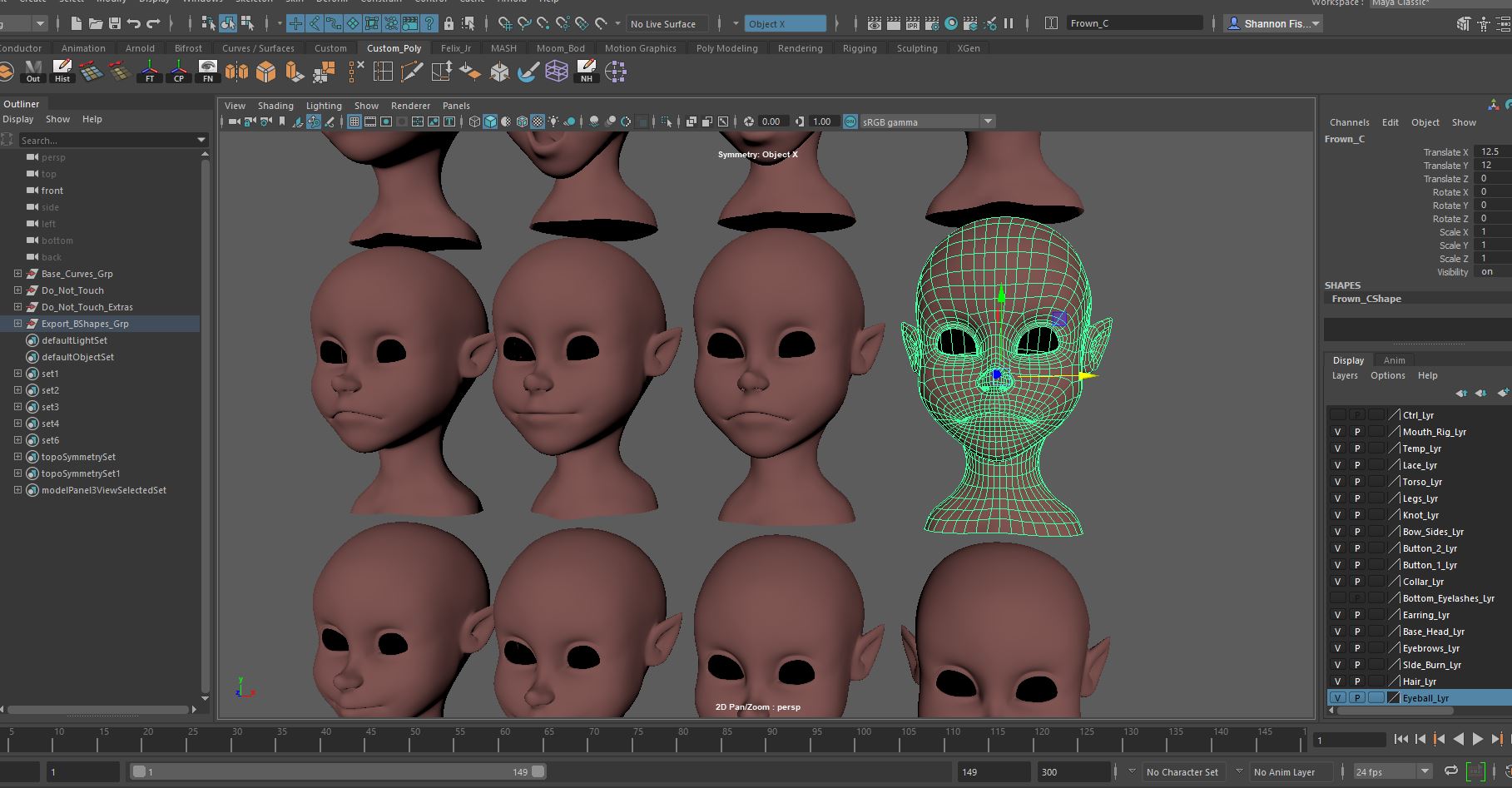Click the Undo arrow icon

tap(134, 23)
